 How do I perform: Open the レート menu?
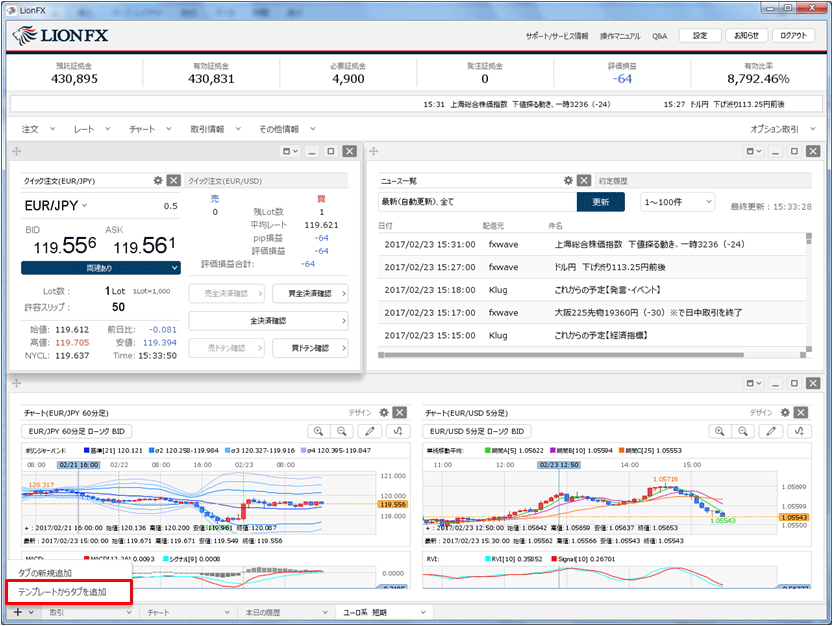pos(92,129)
